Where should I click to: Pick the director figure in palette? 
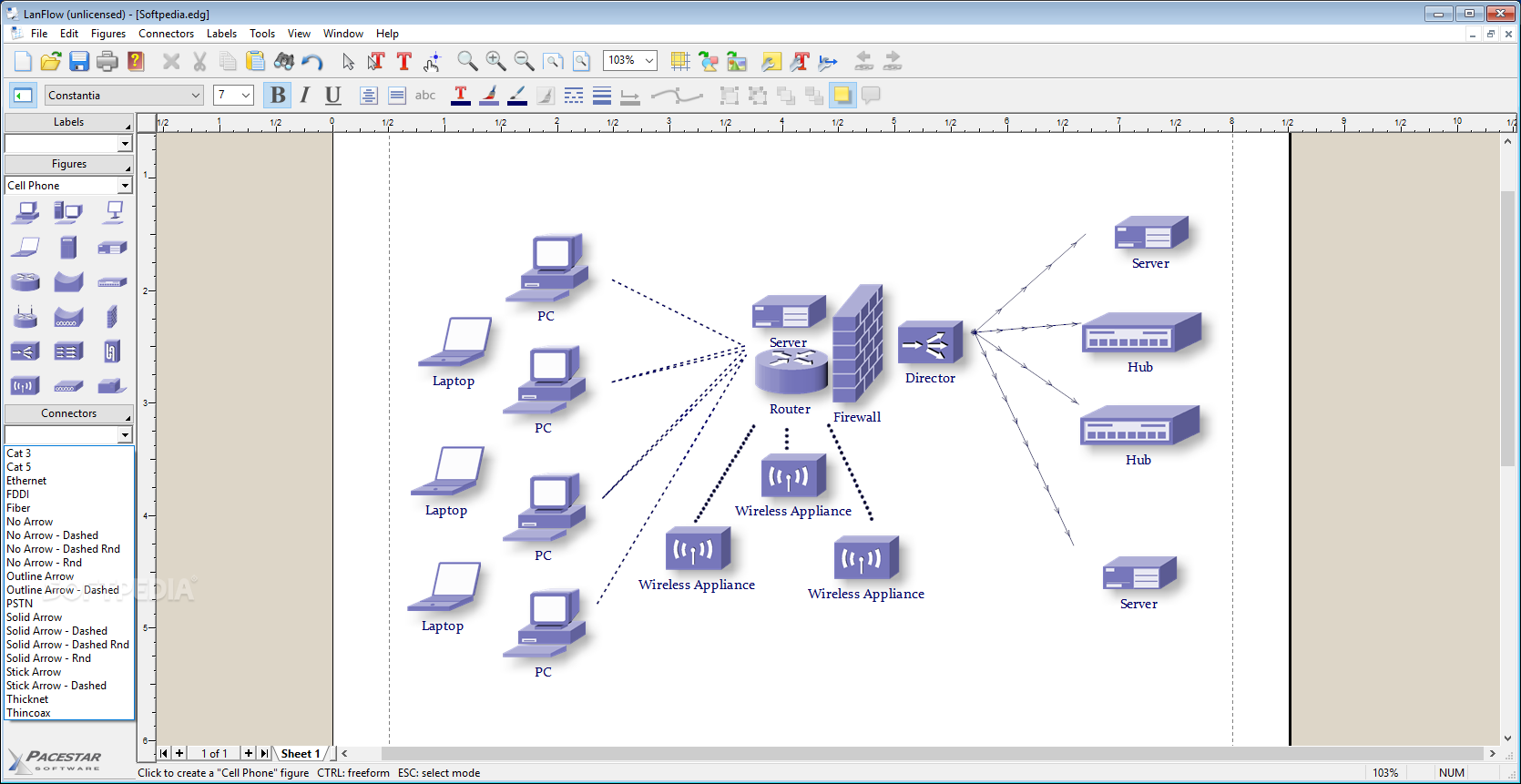(x=26, y=351)
